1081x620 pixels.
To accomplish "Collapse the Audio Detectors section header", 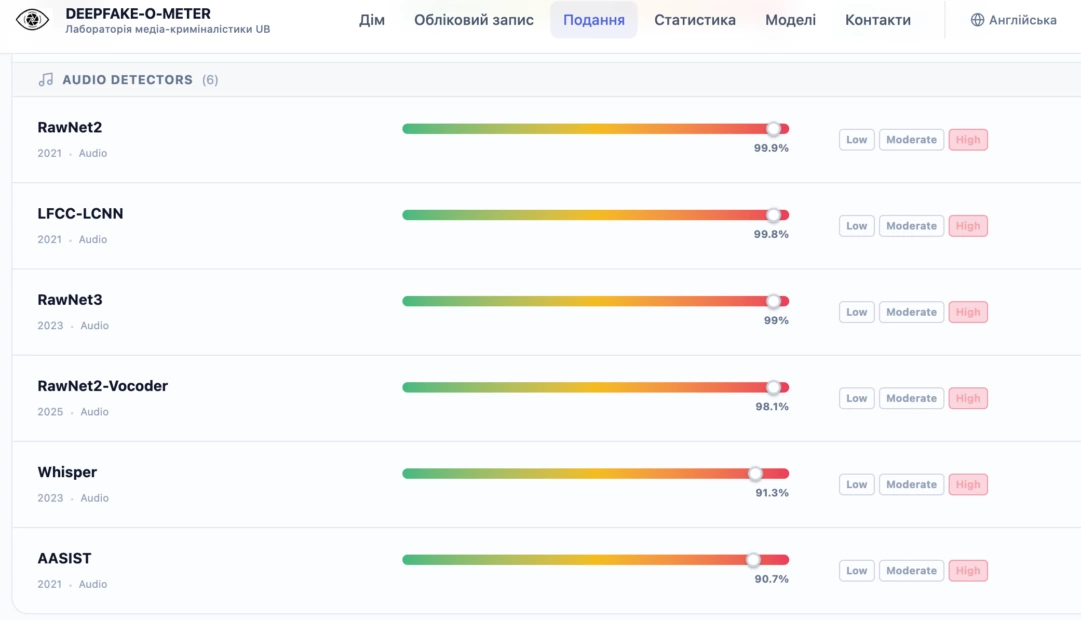I will coord(546,80).
